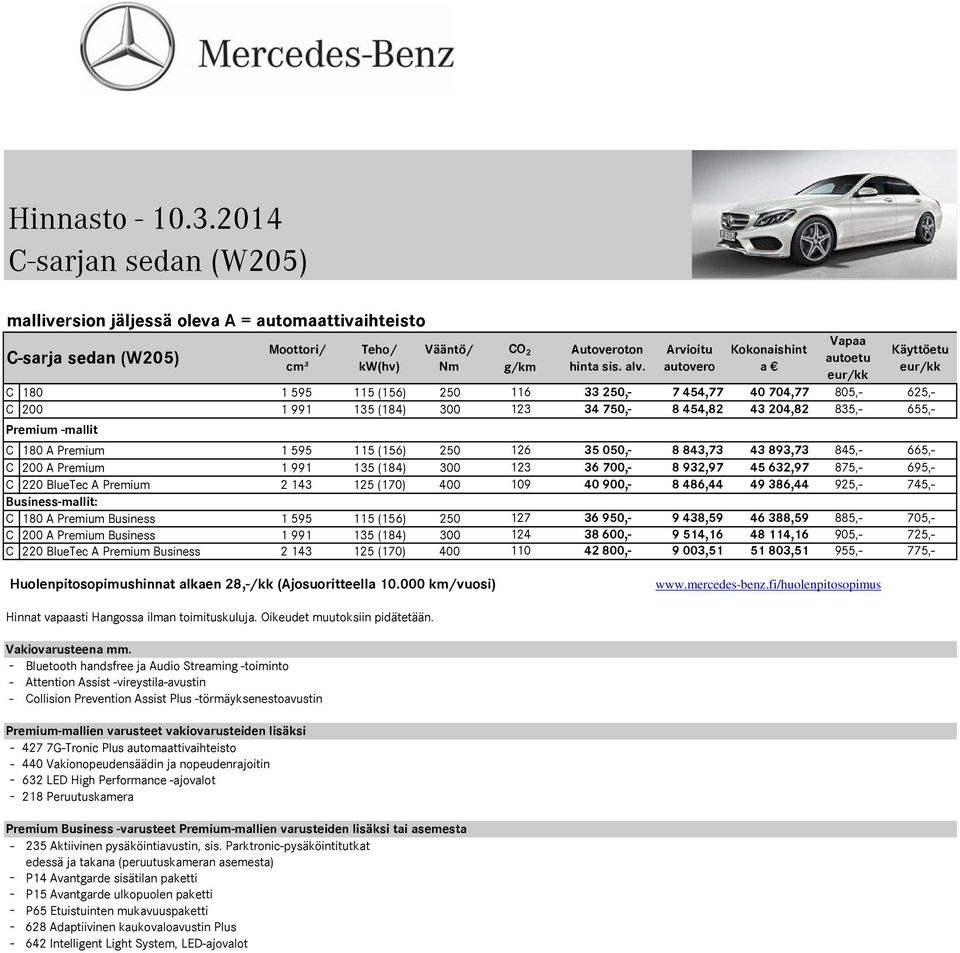Image resolution: width=960 pixels, height=953 pixels.
Task: Click the Mercedes-Benz star logo
Action: 127,47
